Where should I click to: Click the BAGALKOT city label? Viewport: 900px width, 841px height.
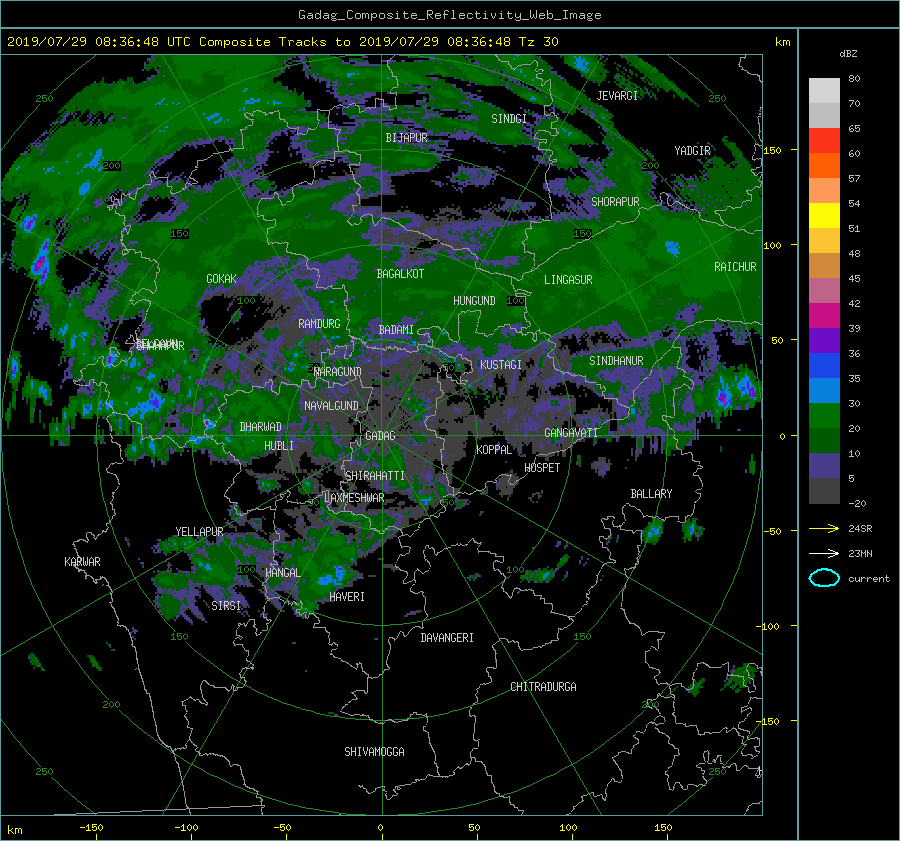click(x=400, y=274)
